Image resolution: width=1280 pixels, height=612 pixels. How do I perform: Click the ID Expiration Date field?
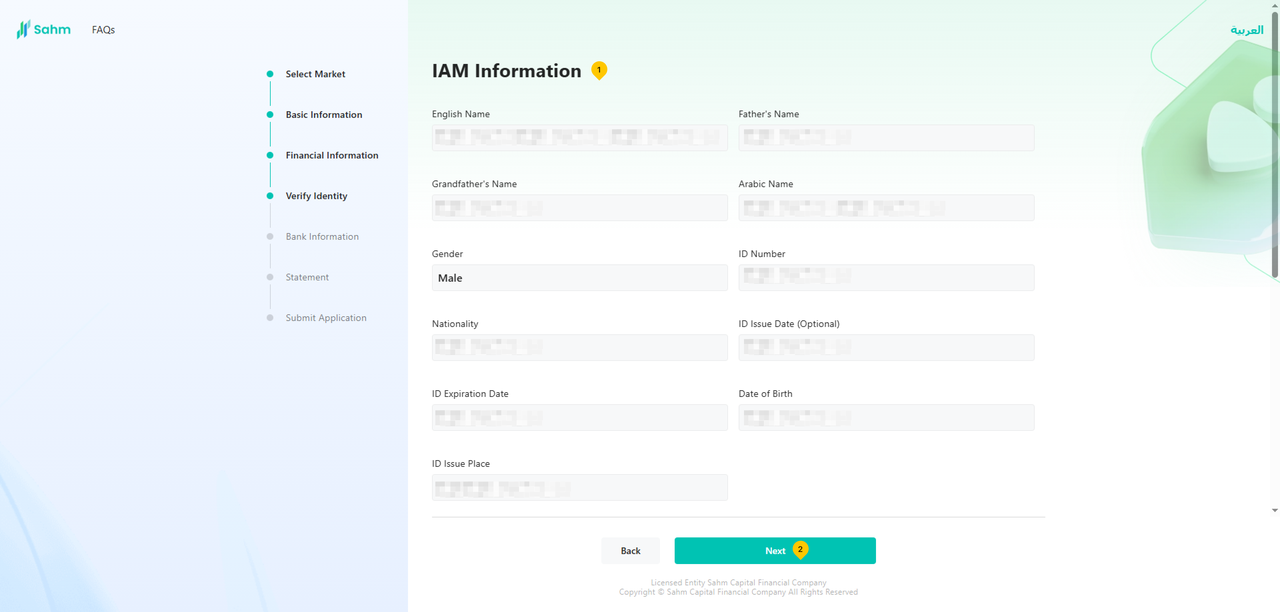tap(579, 418)
